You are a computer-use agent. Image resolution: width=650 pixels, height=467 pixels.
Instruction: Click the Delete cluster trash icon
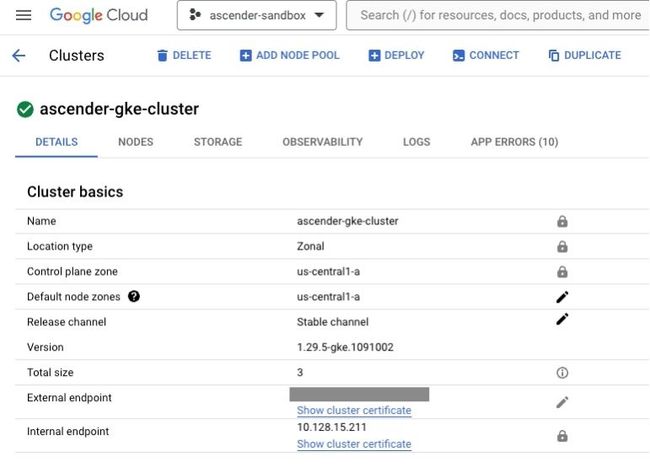click(x=162, y=55)
